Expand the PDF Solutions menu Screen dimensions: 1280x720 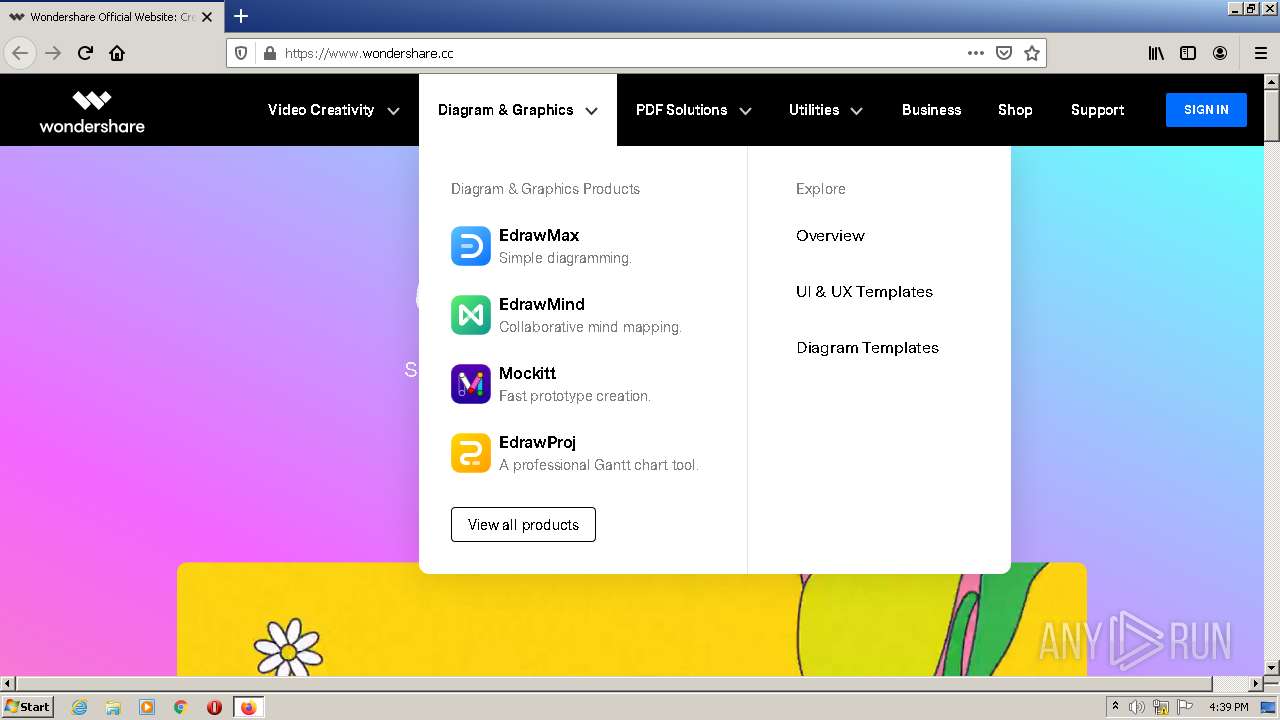pyautogui.click(x=694, y=110)
